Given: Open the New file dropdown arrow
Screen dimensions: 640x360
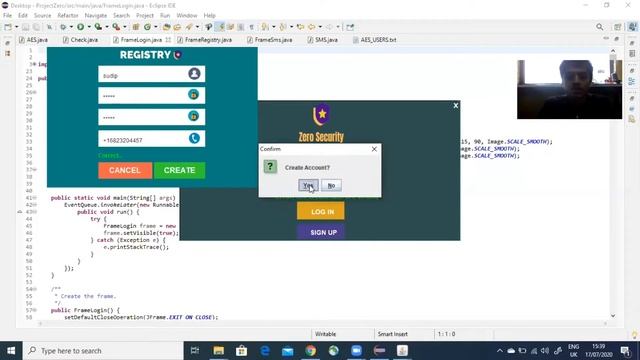Looking at the screenshot, I should click(17, 27).
